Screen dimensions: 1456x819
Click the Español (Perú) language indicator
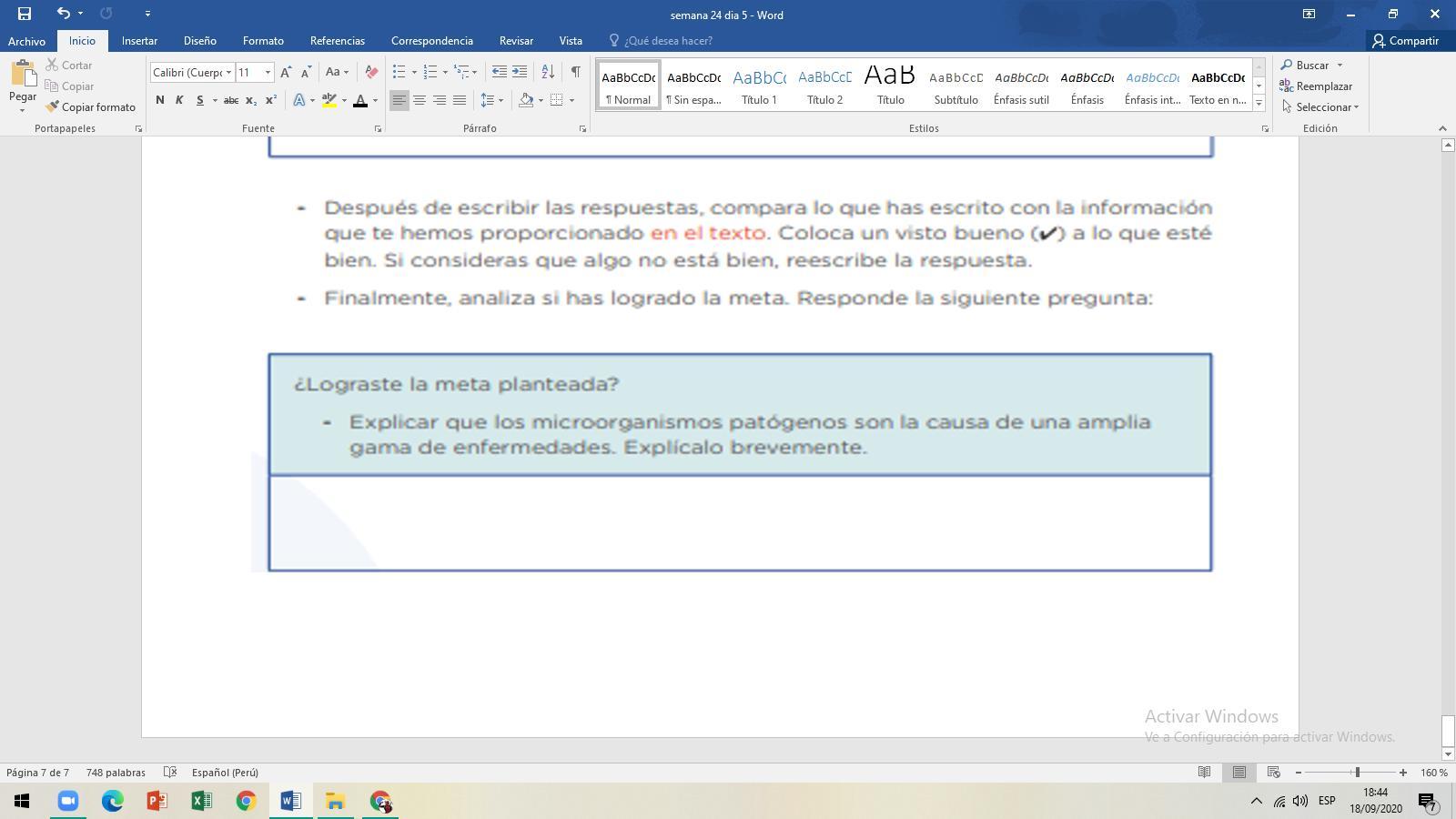tap(225, 773)
